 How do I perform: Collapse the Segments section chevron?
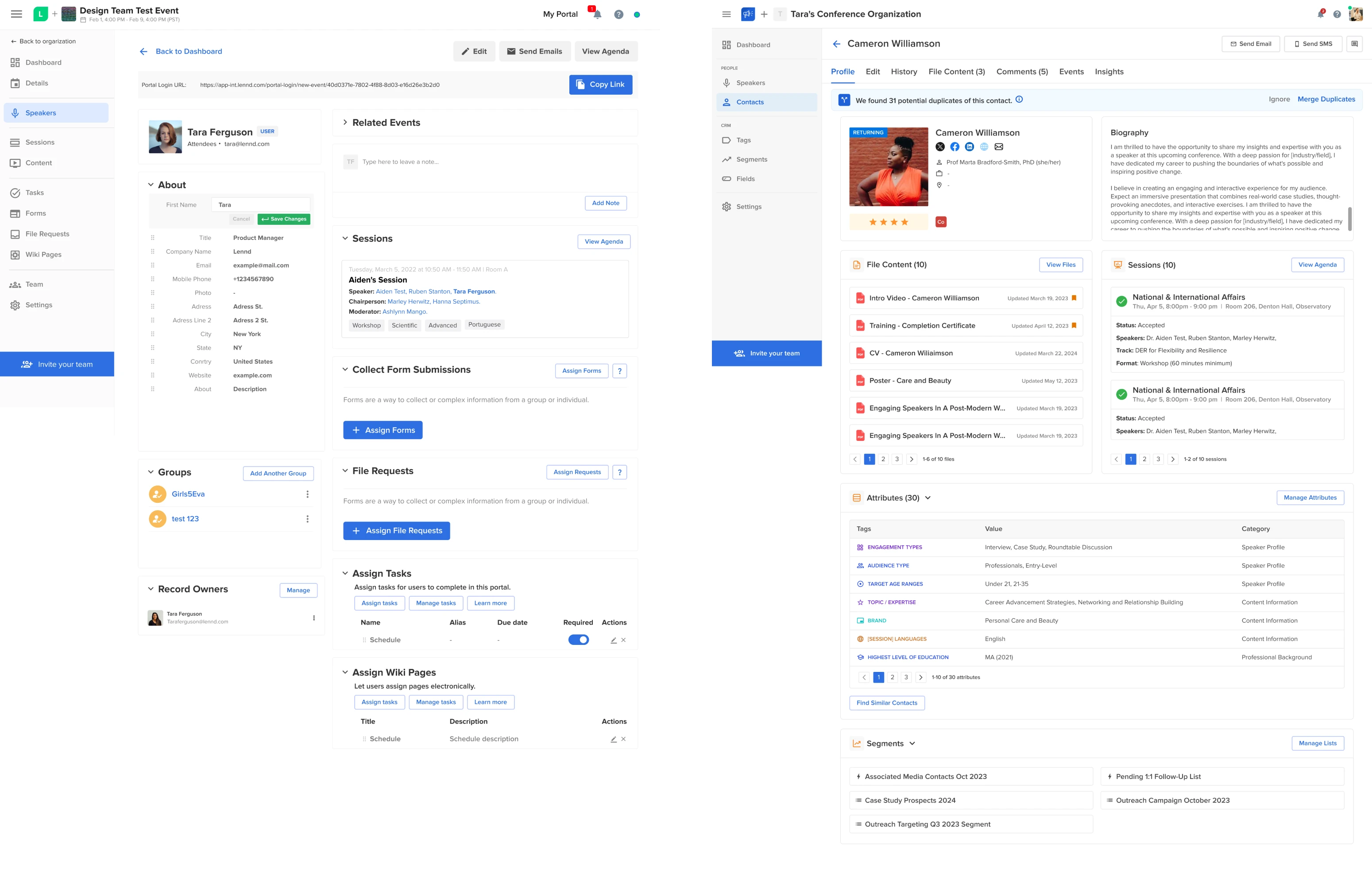coord(912,744)
